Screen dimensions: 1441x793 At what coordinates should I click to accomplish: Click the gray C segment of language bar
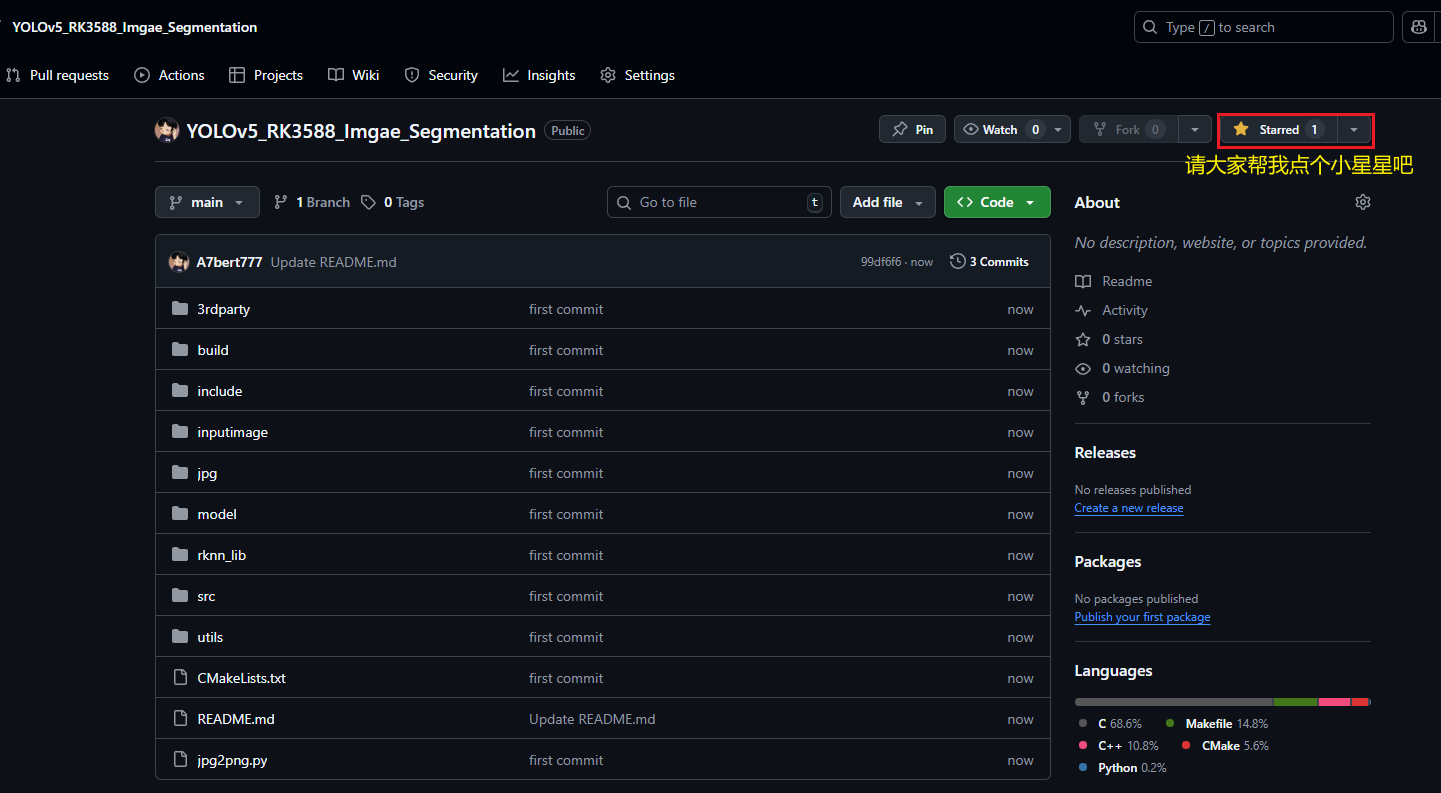pyautogui.click(x=1174, y=702)
